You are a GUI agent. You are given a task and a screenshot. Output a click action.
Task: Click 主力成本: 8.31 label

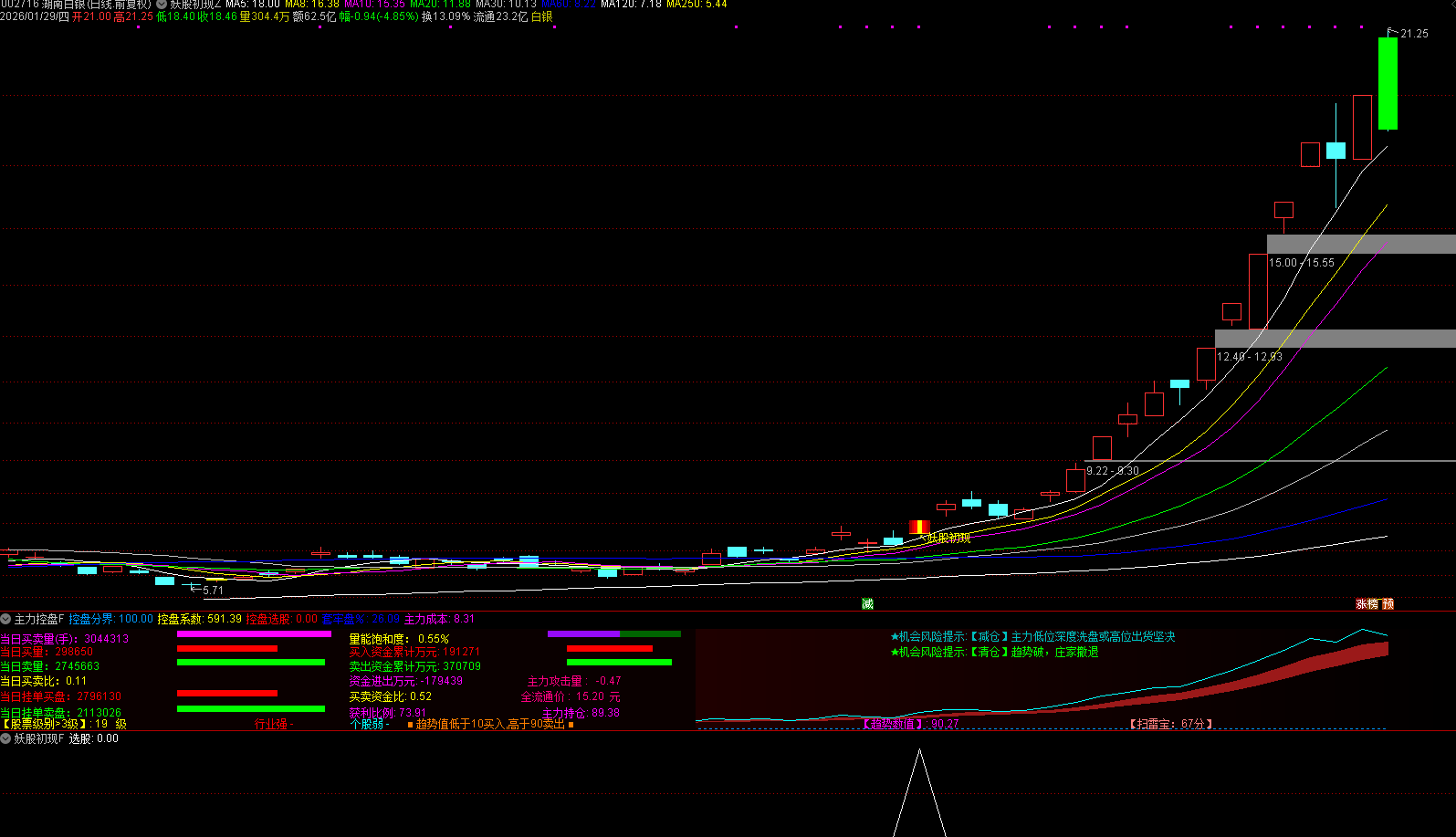439,619
